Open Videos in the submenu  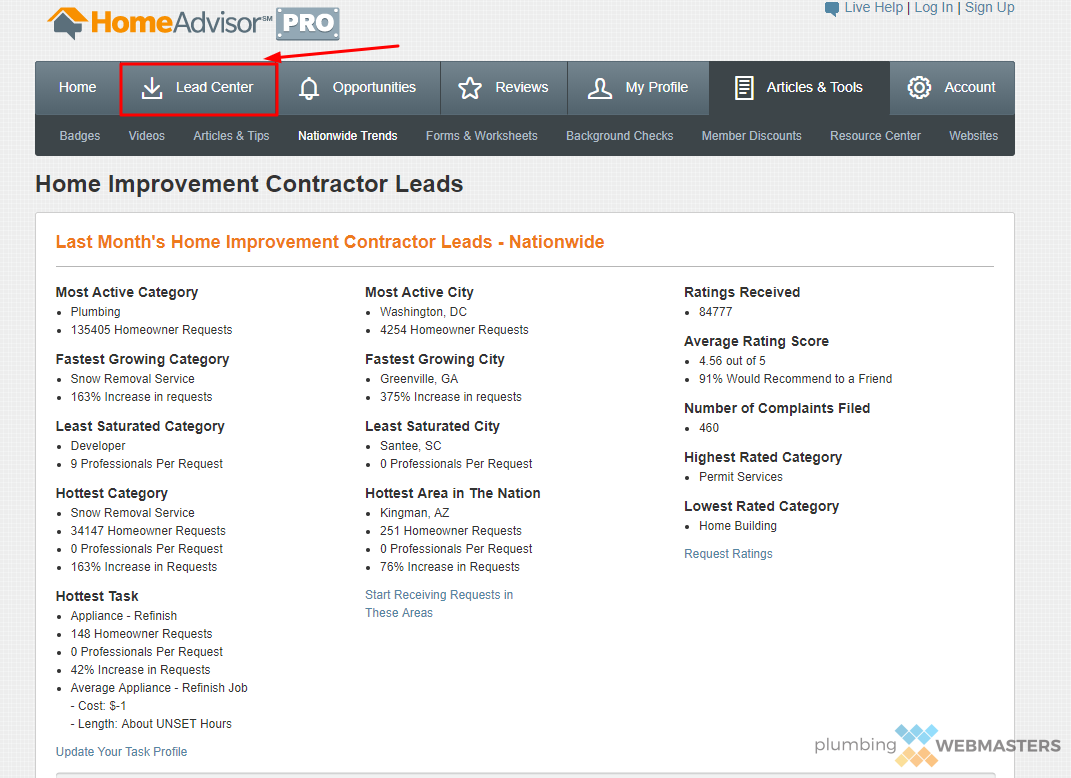147,135
